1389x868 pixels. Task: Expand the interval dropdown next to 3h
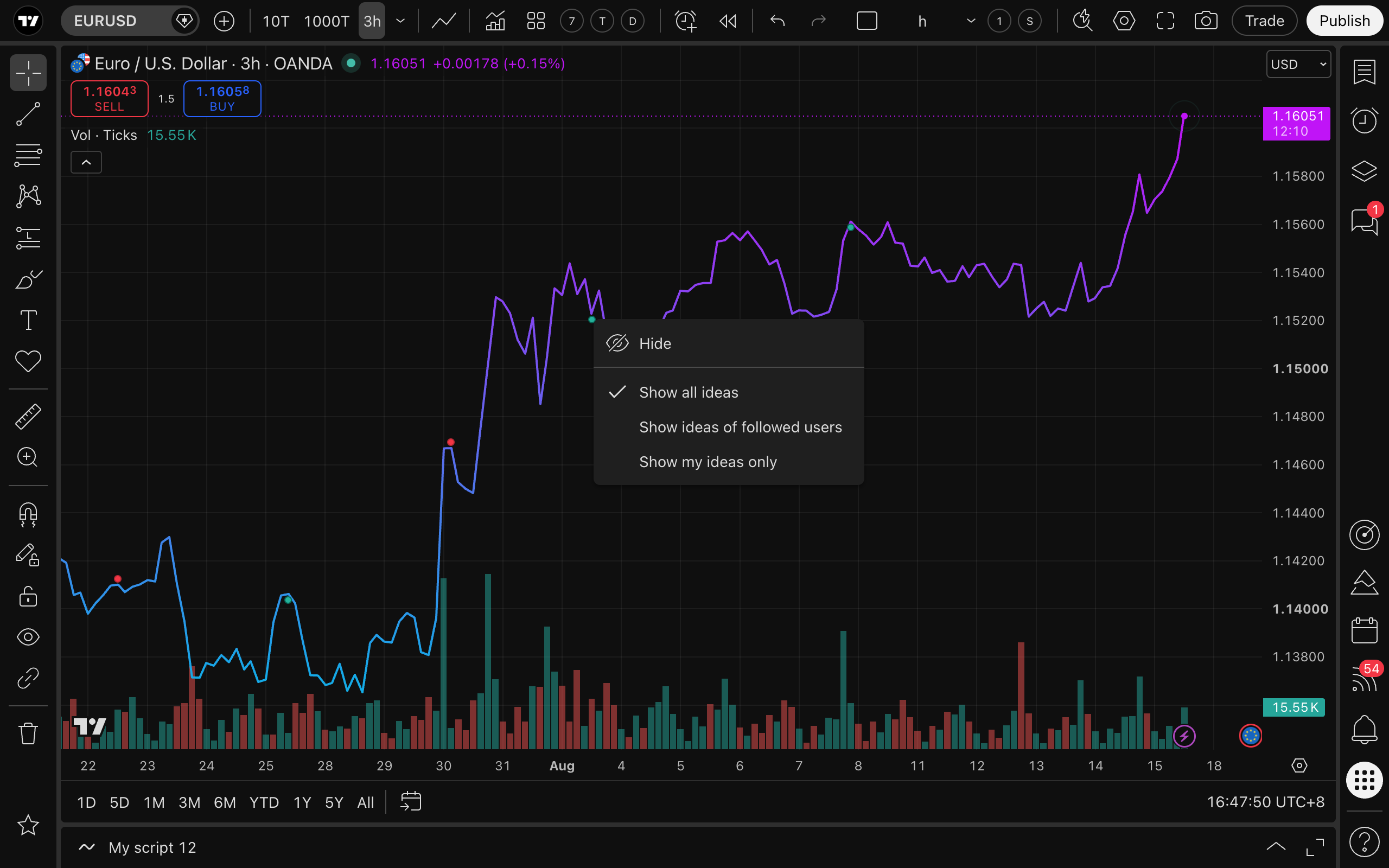[x=400, y=21]
